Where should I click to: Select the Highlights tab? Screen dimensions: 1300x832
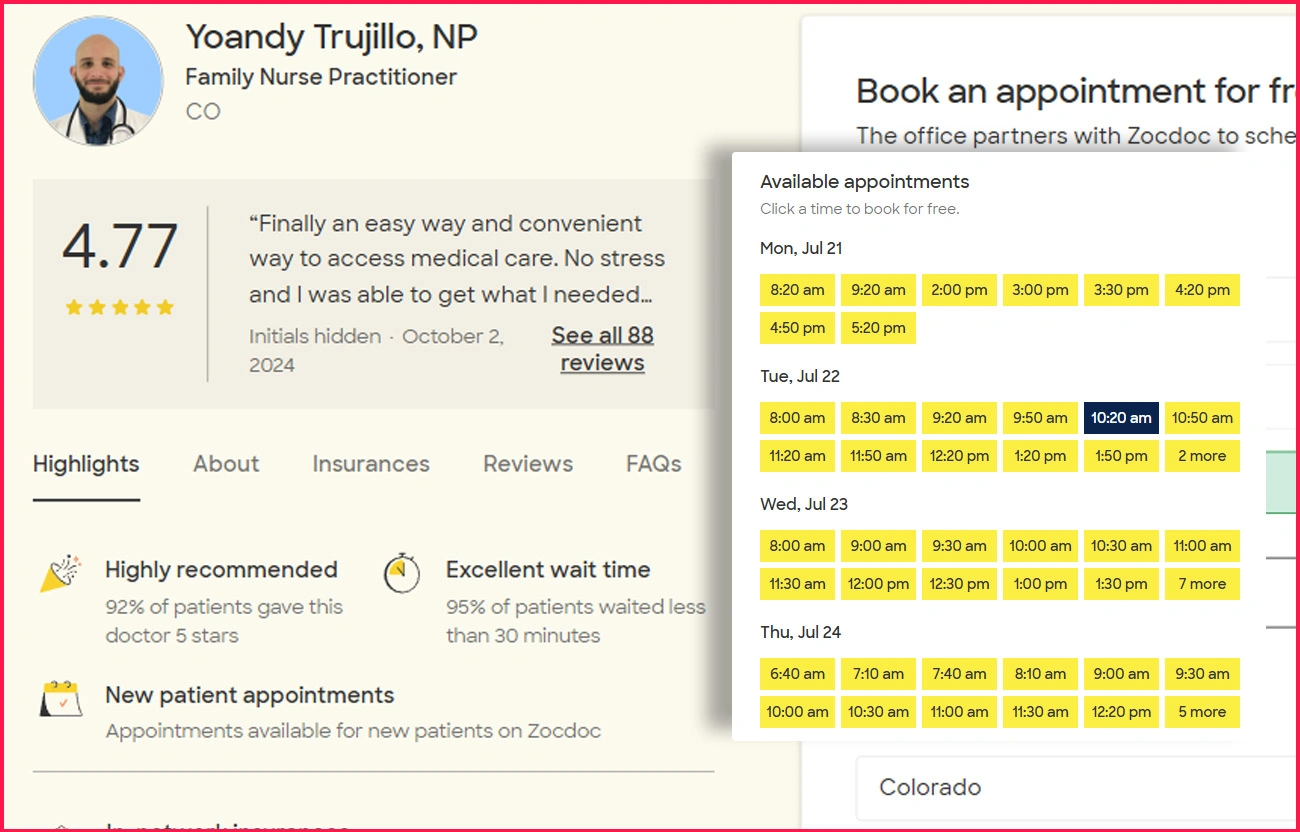pos(86,464)
